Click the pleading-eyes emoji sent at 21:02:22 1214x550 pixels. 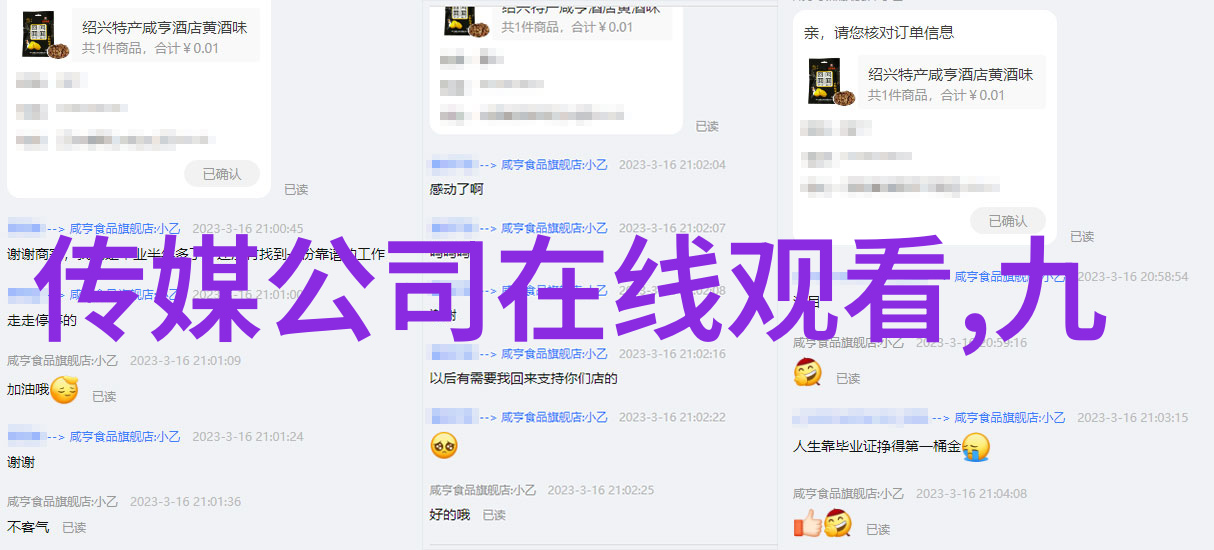tap(444, 445)
